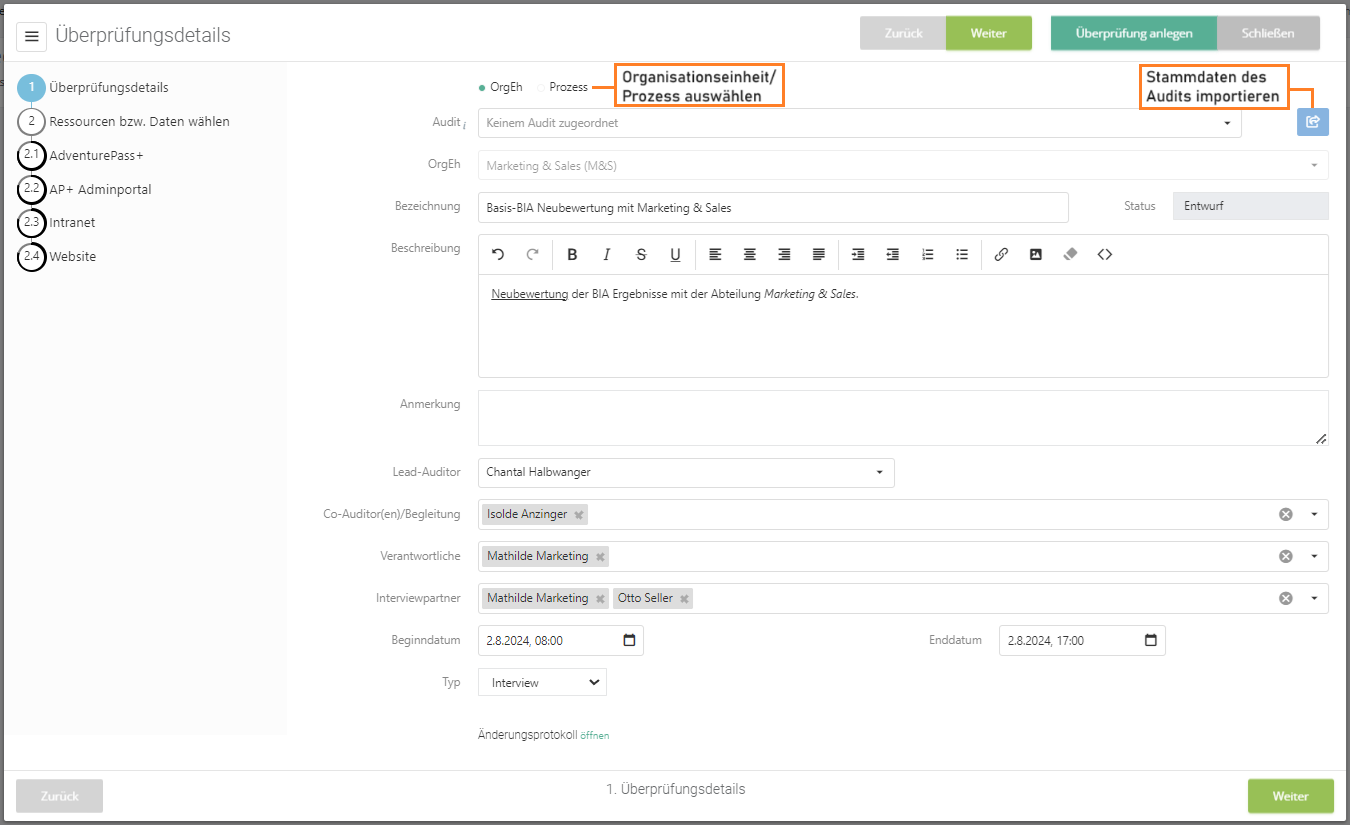Open the Typ Interview dropdown
Image resolution: width=1350 pixels, height=825 pixels.
coord(542,682)
